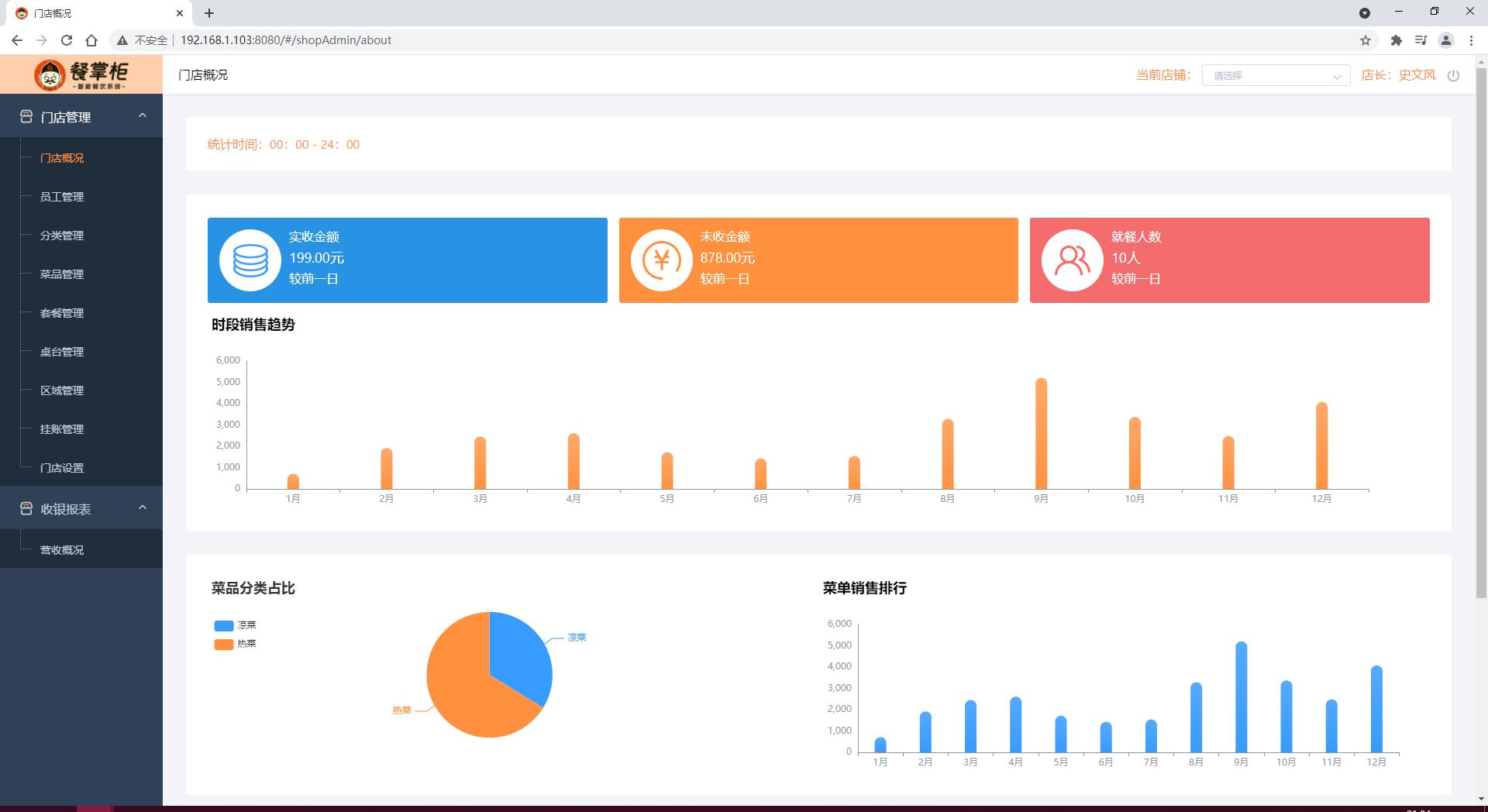Click the browser forward arrow
The height and width of the screenshot is (812, 1488).
tap(42, 40)
